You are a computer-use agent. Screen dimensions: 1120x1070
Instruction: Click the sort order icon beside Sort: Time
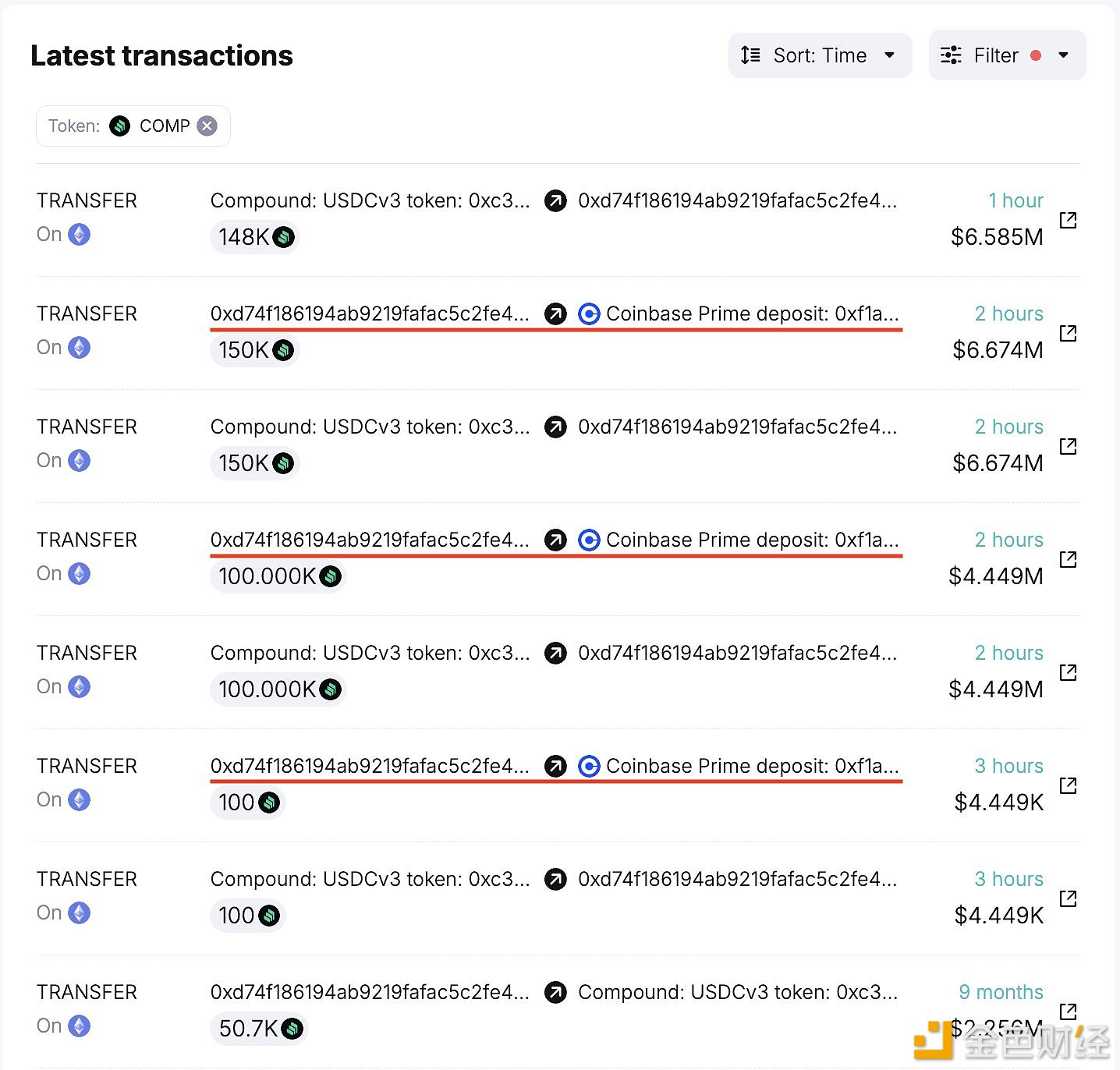coord(750,55)
